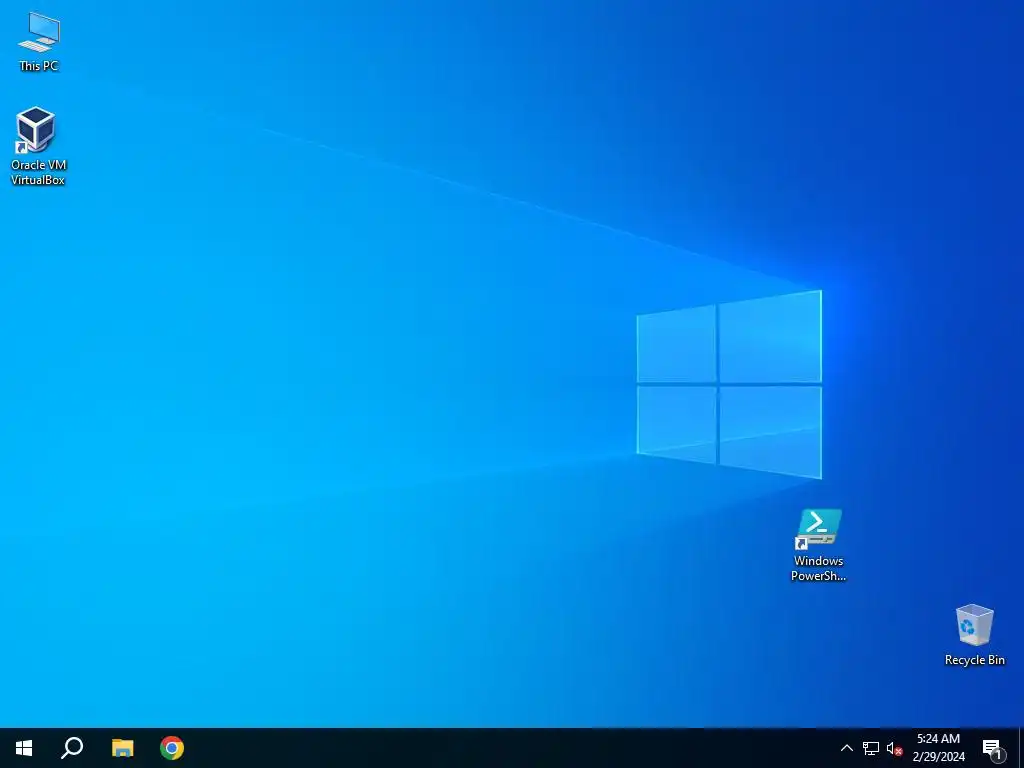
Task: Open the clock showing 5:24 AM
Action: tap(938, 748)
